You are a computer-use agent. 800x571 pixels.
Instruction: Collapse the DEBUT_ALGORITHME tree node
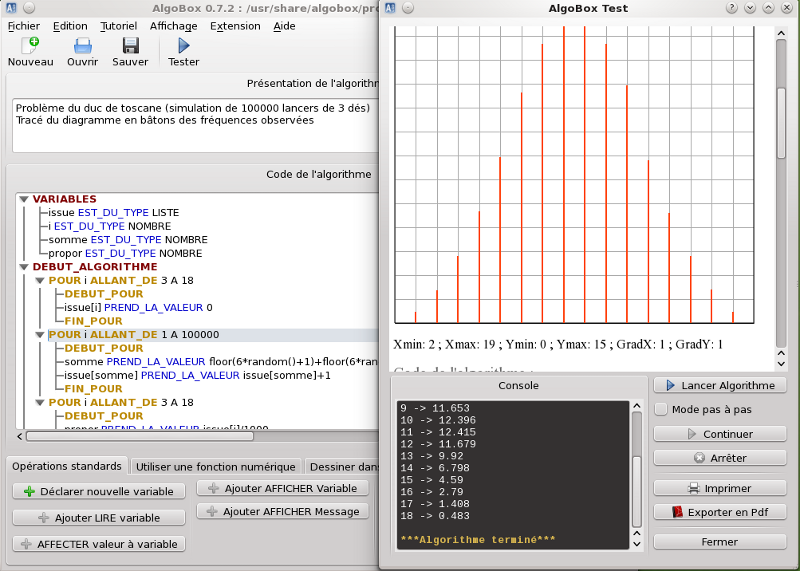(x=24, y=267)
